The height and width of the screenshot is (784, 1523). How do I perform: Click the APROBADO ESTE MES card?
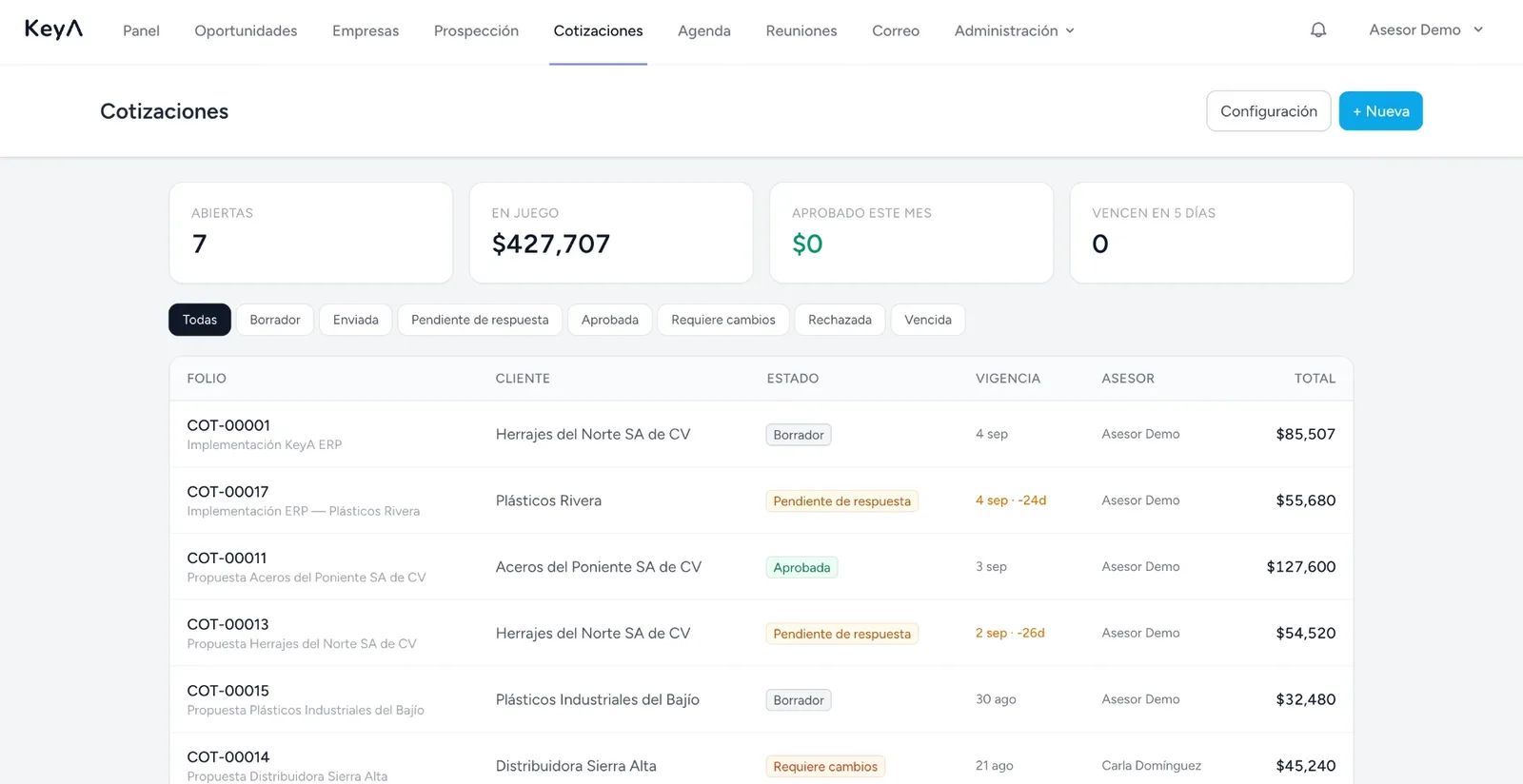tap(912, 233)
